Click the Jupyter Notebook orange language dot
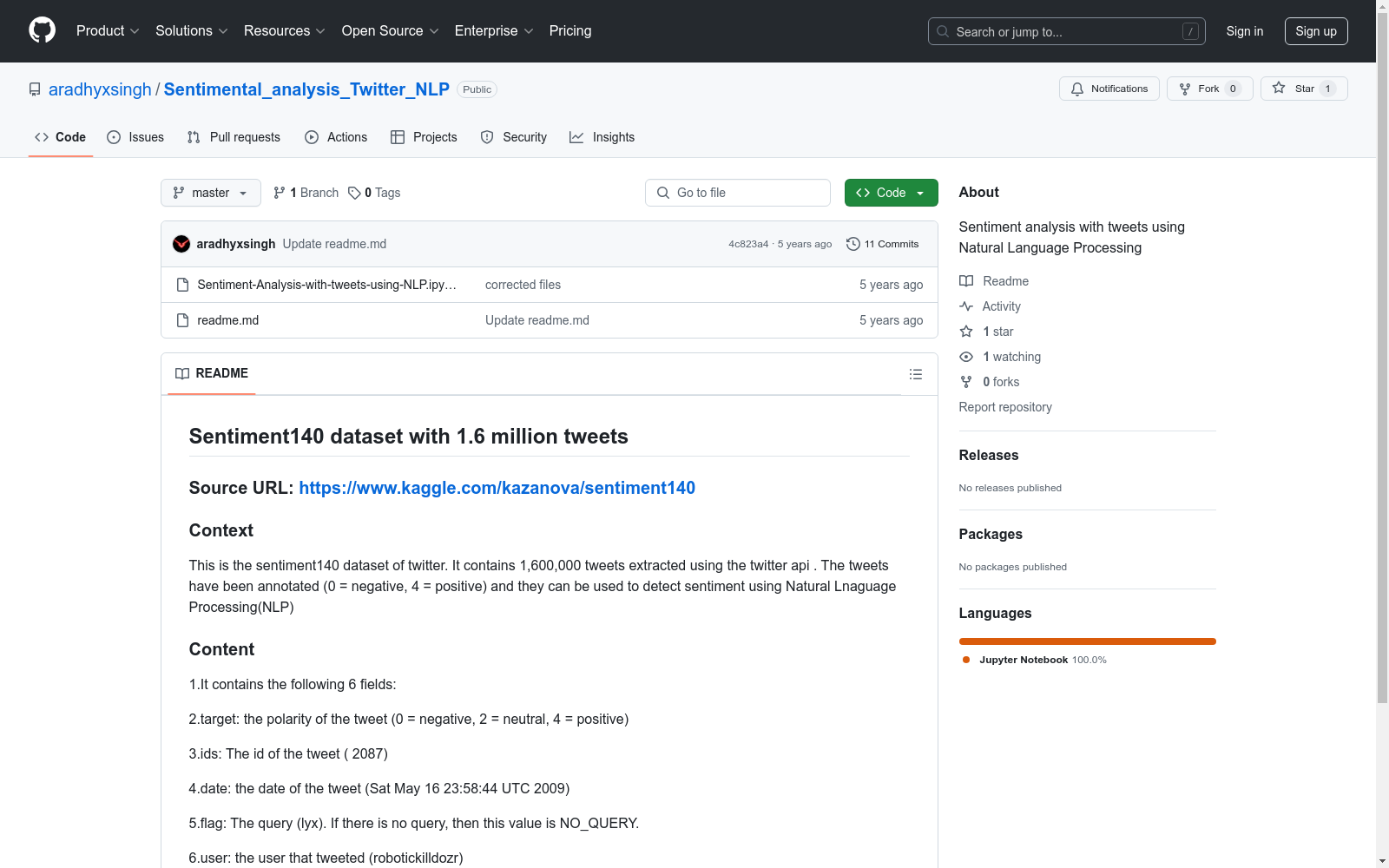1389x868 pixels. point(966,660)
